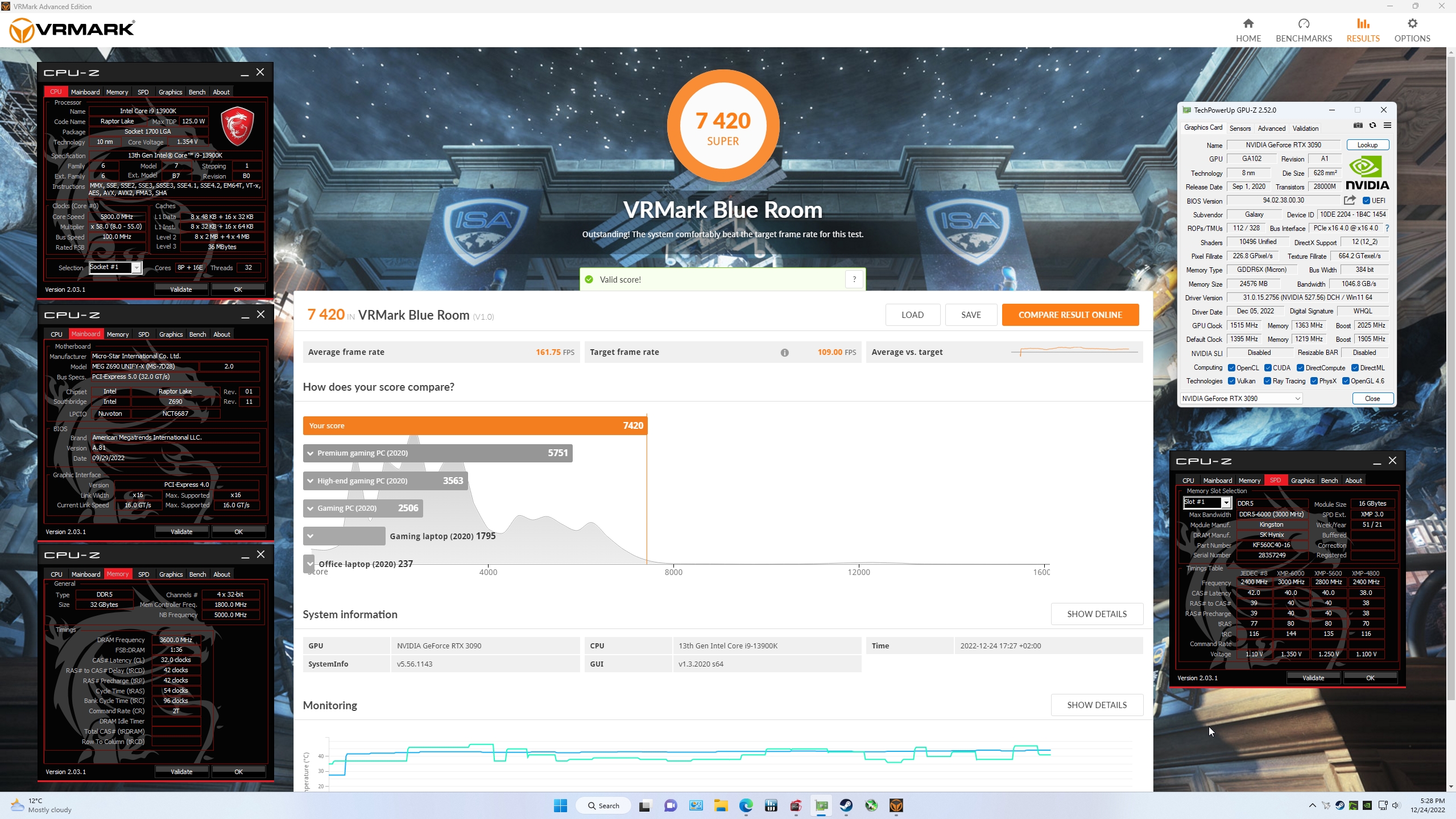Open the GPU-Z hamburger menu
Screen dimensions: 1456x819
[x=1387, y=126]
